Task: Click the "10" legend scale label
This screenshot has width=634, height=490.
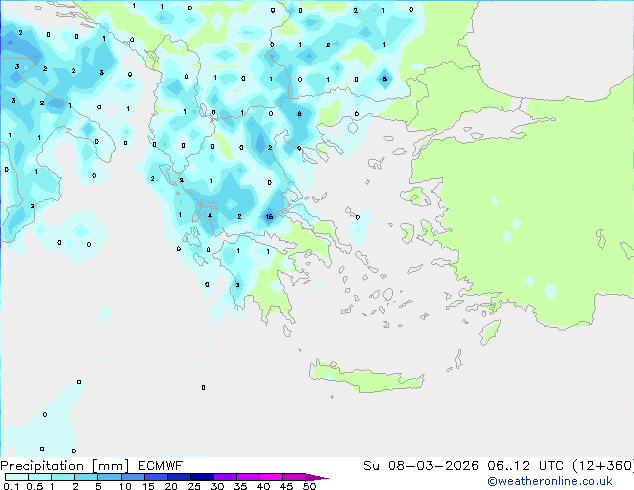Action: pyautogui.click(x=125, y=486)
